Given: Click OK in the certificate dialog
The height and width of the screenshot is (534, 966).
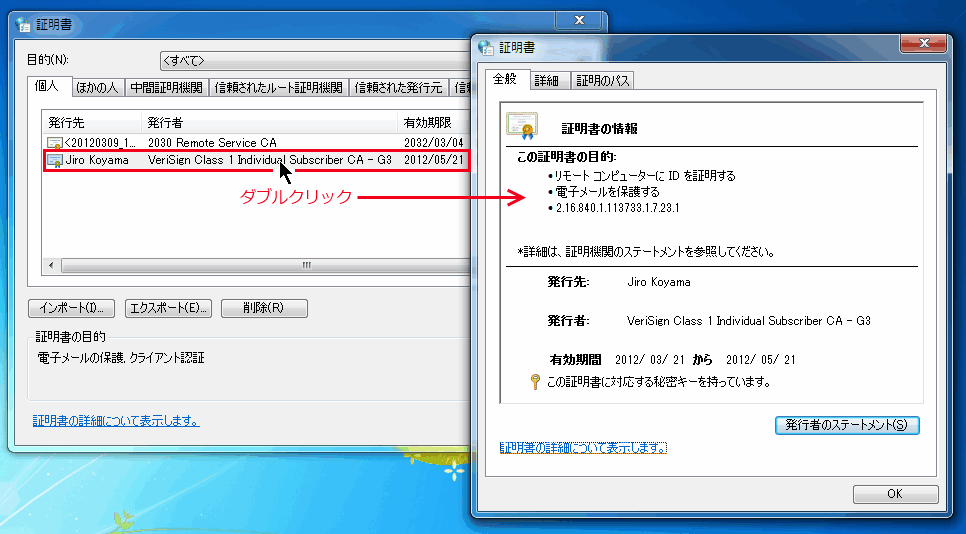Looking at the screenshot, I should (895, 494).
